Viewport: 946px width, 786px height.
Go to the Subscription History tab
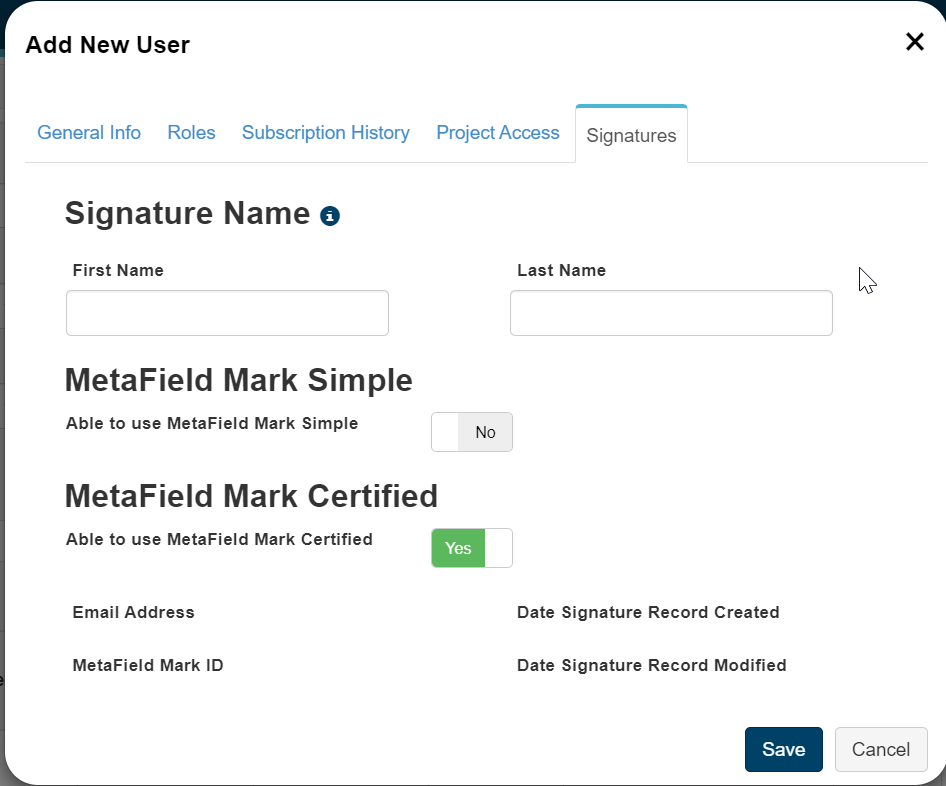pos(326,133)
